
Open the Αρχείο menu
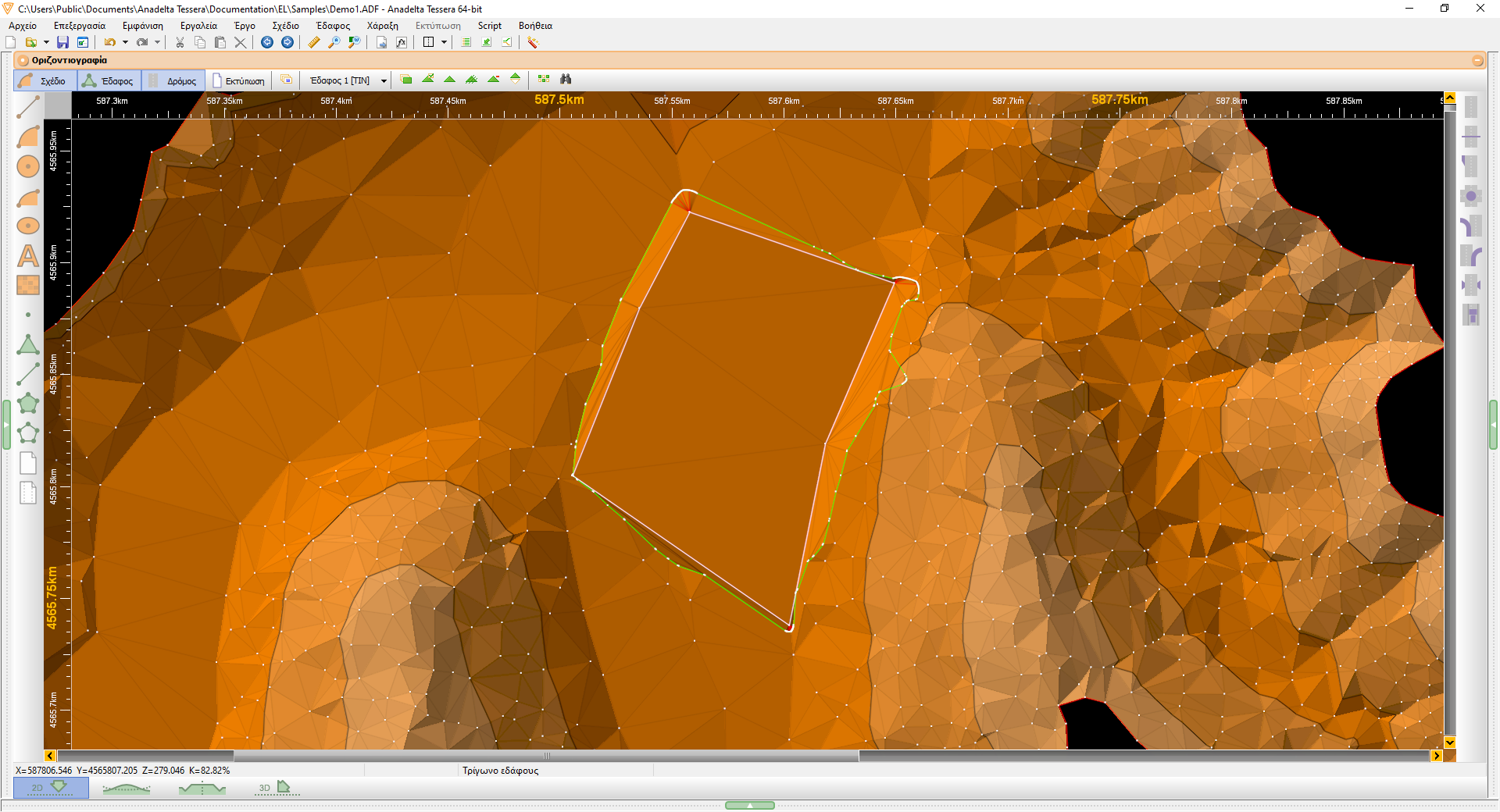tap(23, 26)
